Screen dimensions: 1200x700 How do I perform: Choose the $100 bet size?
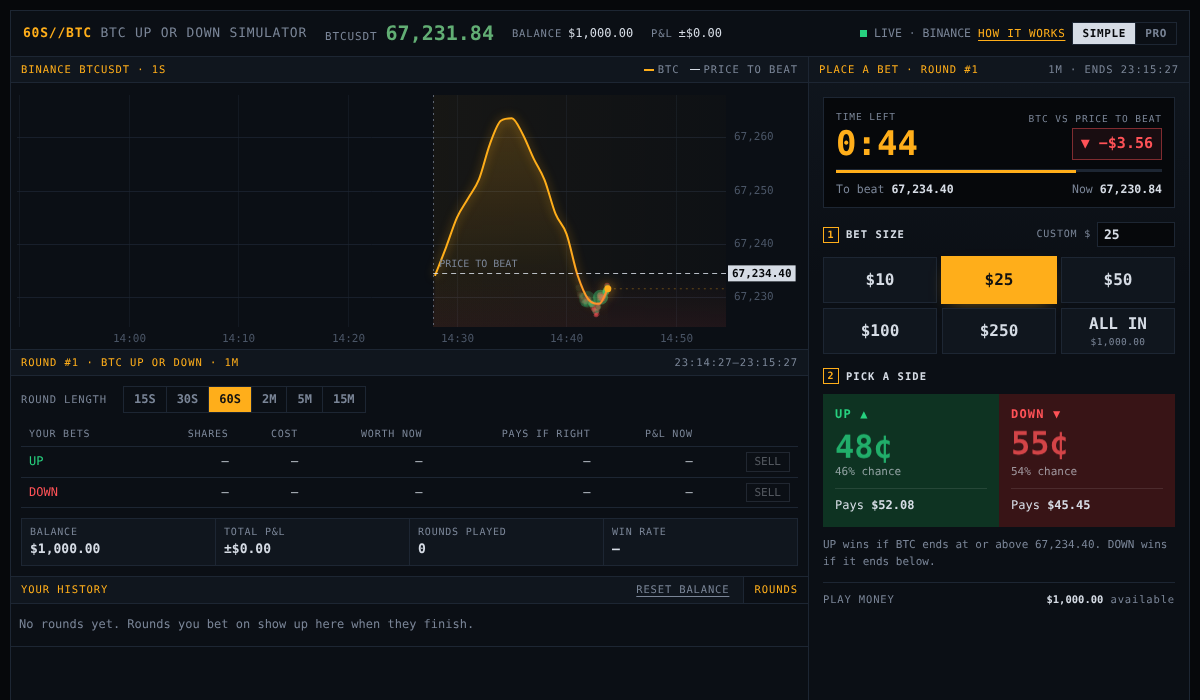point(880,331)
